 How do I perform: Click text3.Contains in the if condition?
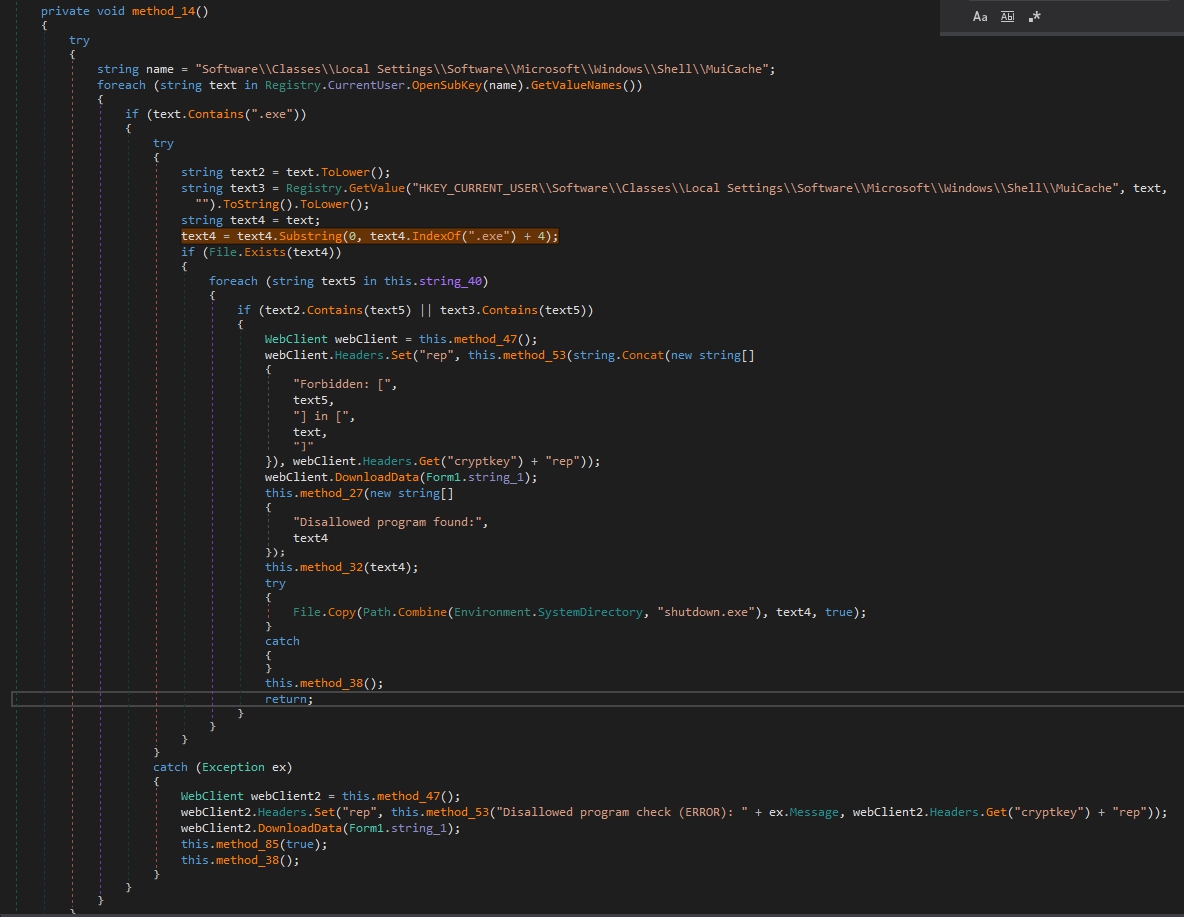pos(489,310)
